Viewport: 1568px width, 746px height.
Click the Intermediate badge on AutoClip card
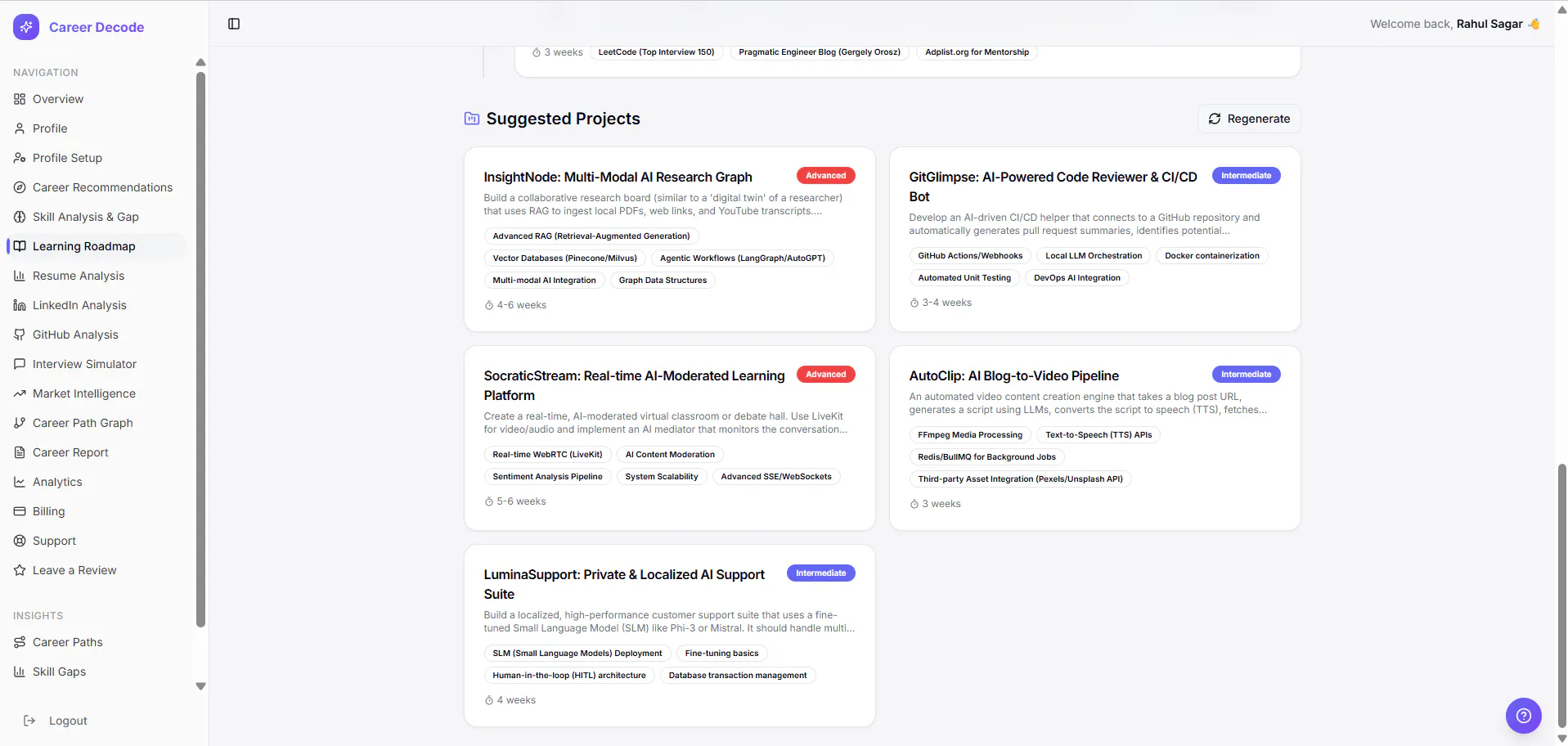[1246, 374]
